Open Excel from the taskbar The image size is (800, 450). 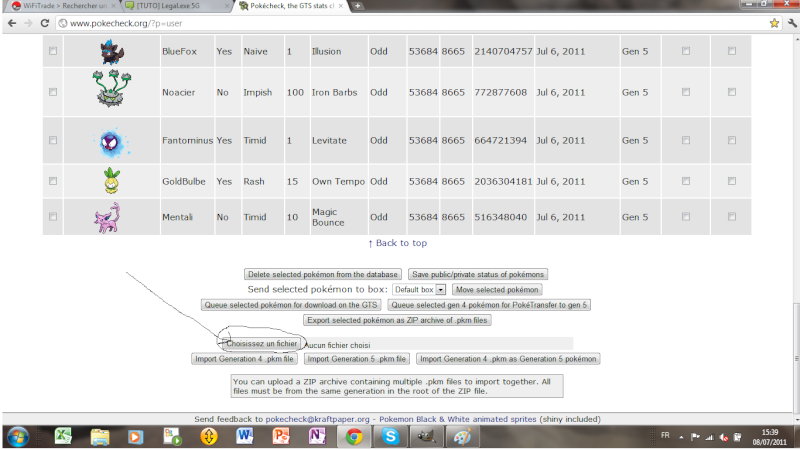pyautogui.click(x=63, y=437)
